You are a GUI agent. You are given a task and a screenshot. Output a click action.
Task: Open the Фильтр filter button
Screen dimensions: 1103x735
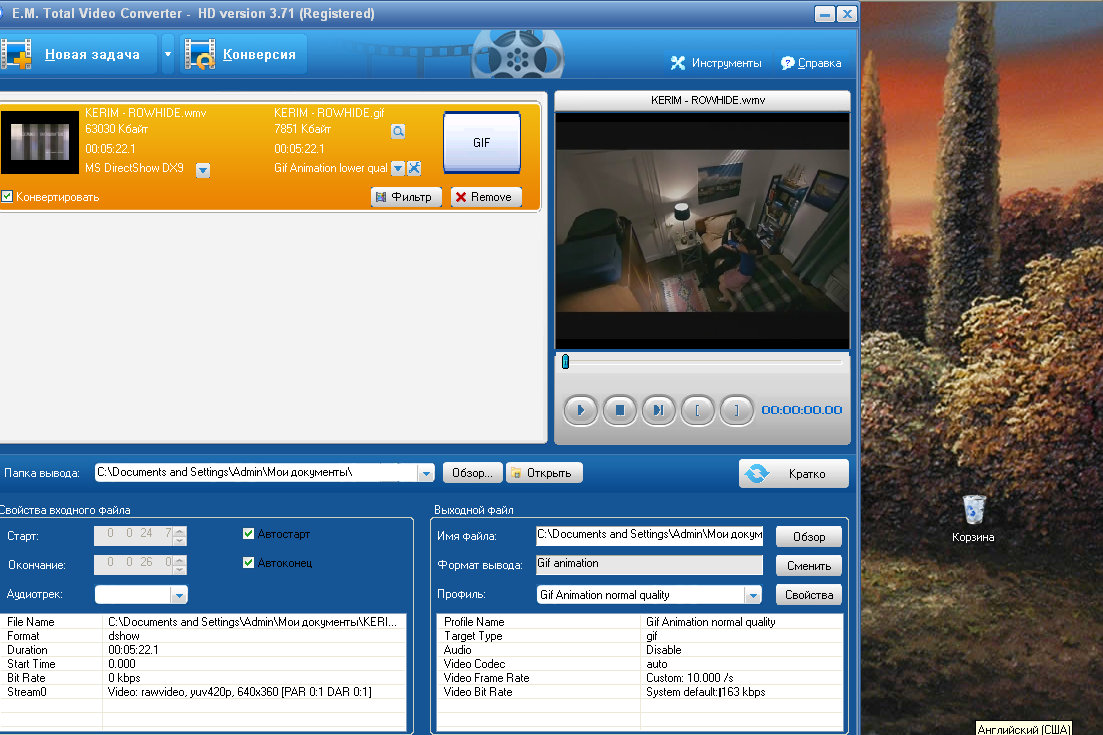click(406, 197)
